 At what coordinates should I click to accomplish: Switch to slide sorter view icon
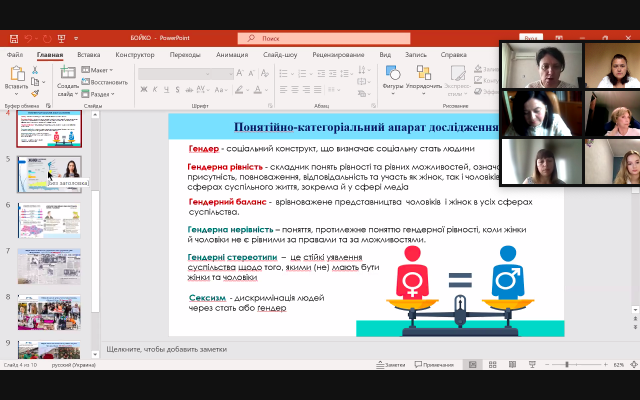pyautogui.click(x=493, y=364)
